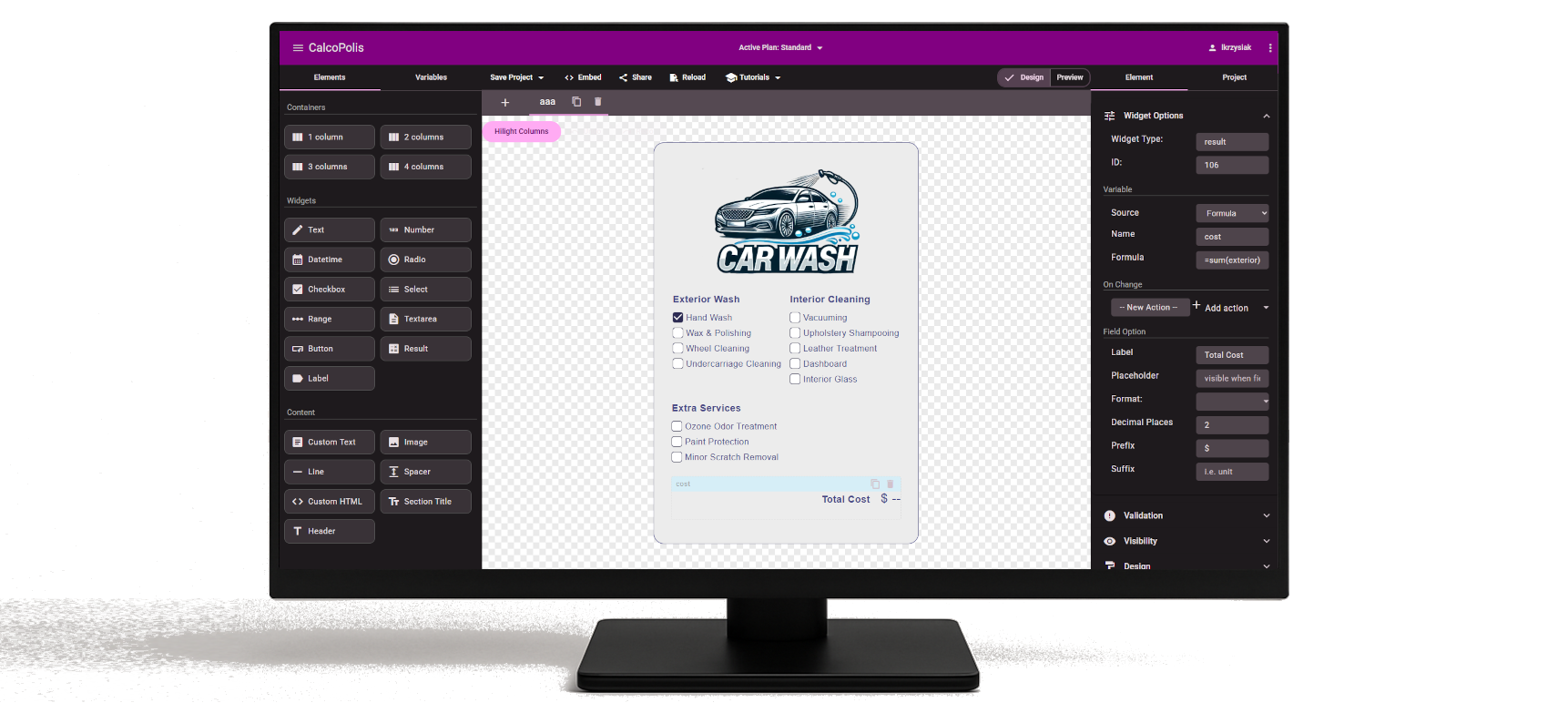Image resolution: width=1568 pixels, height=703 pixels.
Task: Click the Hilight Columns button
Action: 521,131
